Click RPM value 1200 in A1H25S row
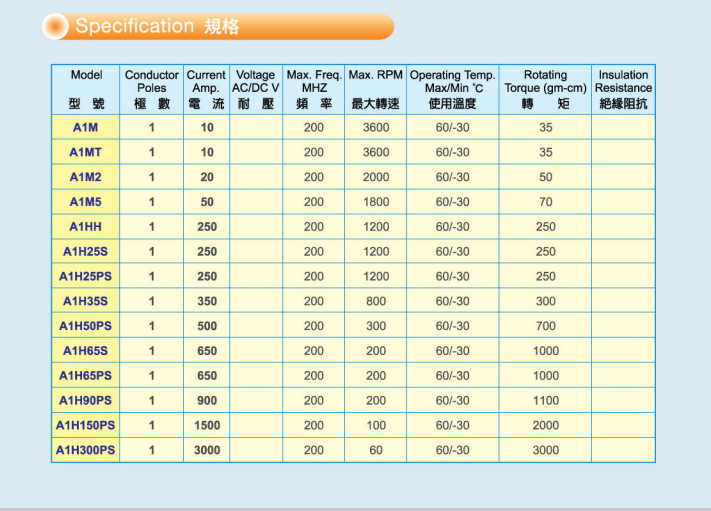 pos(376,252)
